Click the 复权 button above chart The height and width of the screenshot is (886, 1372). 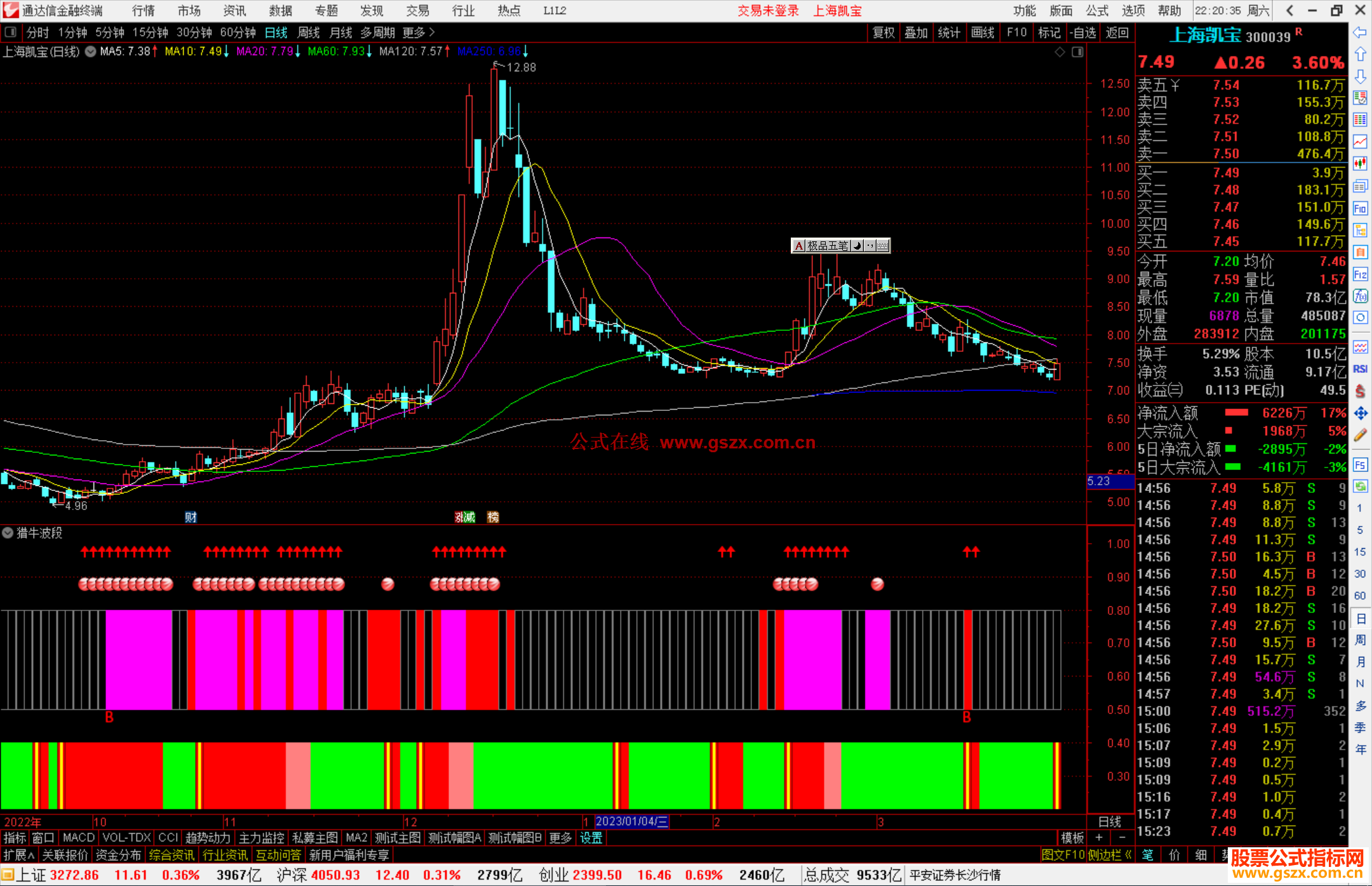click(884, 32)
